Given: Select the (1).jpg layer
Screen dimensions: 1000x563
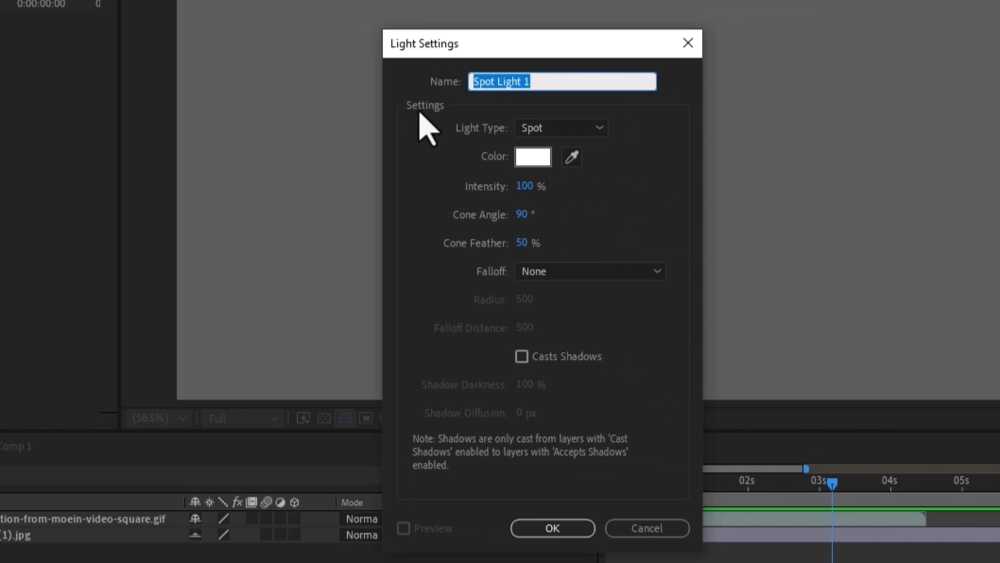Looking at the screenshot, I should (x=15, y=536).
